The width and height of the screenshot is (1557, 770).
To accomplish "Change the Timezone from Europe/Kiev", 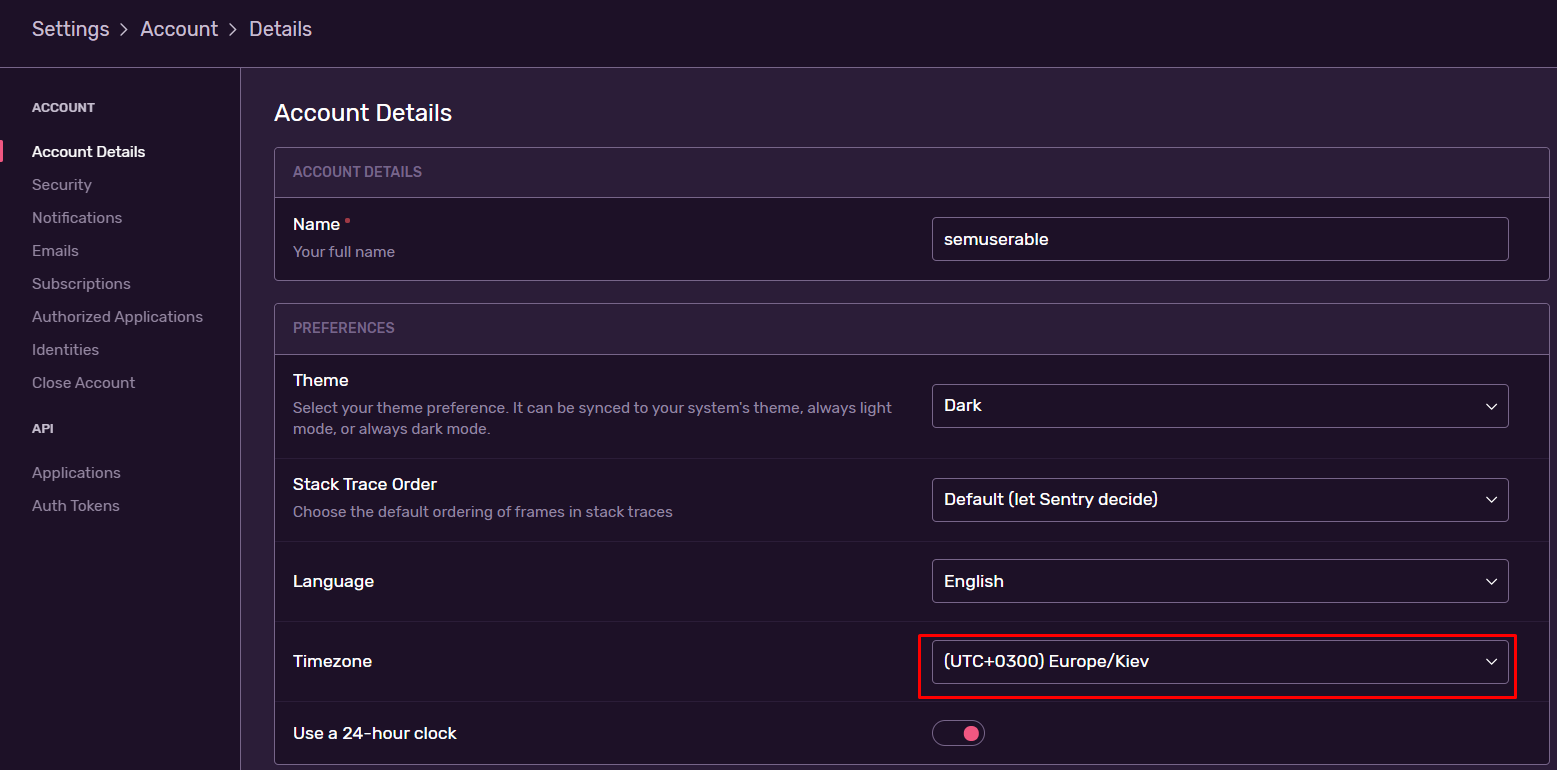I will point(1219,661).
